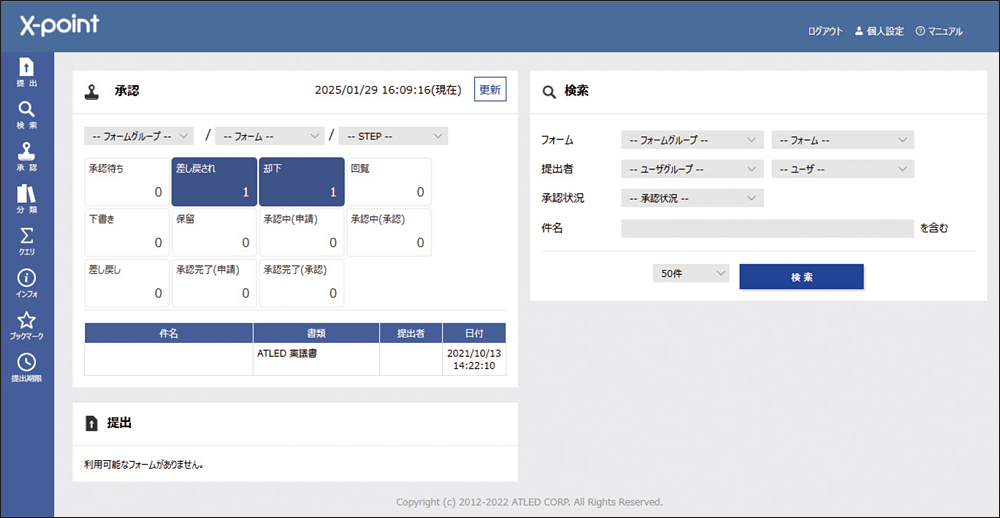This screenshot has width=1000, height=518.
Task: Expand the STEP dropdown in approval panel
Action: [393, 136]
